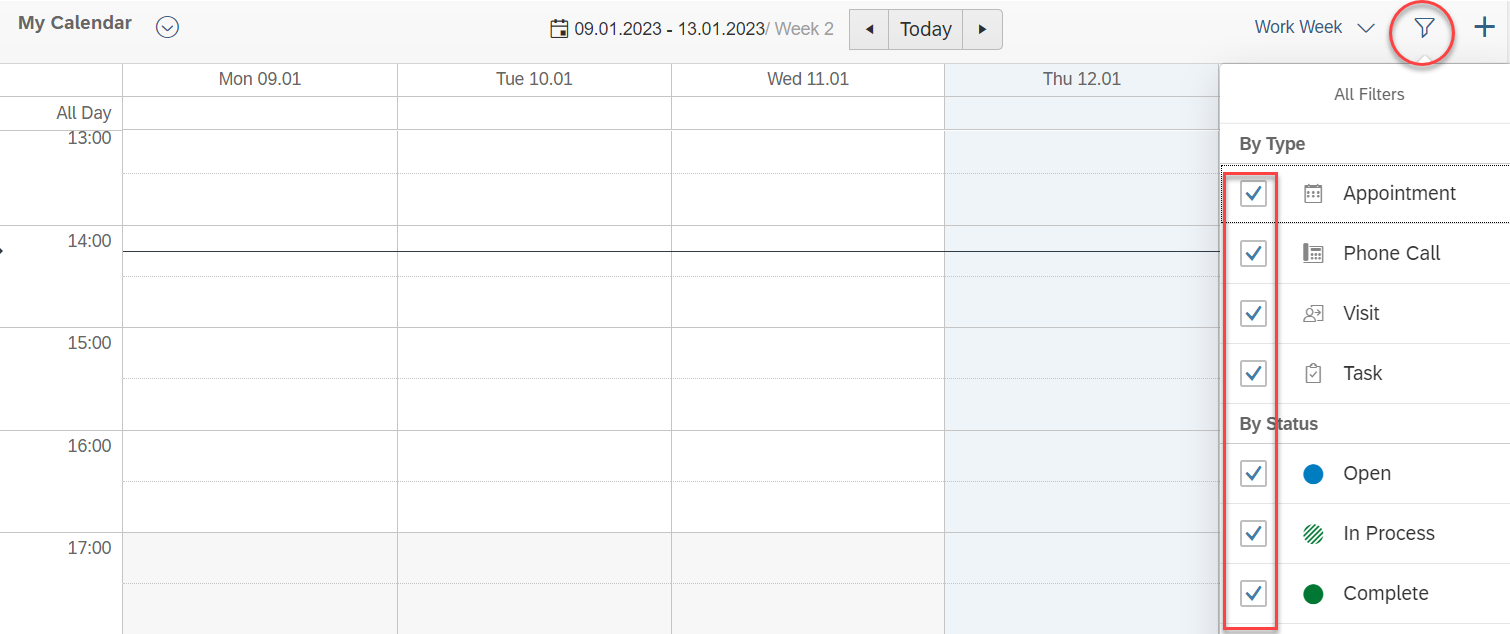Click the Visit type icon
Image resolution: width=1510 pixels, height=634 pixels.
(1313, 314)
